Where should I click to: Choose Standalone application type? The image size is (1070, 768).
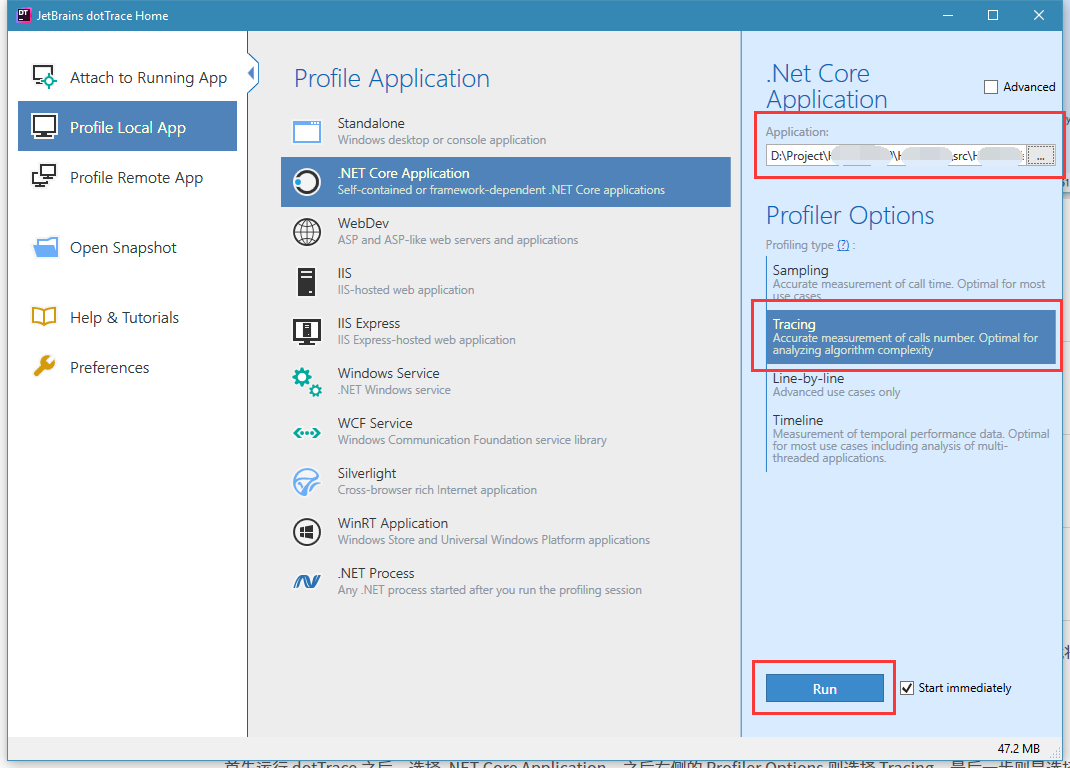pos(371,123)
